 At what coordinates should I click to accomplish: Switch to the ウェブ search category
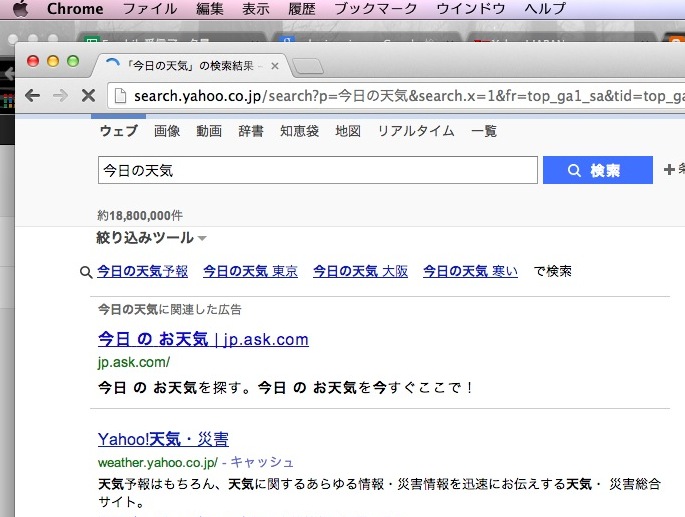[x=119, y=131]
